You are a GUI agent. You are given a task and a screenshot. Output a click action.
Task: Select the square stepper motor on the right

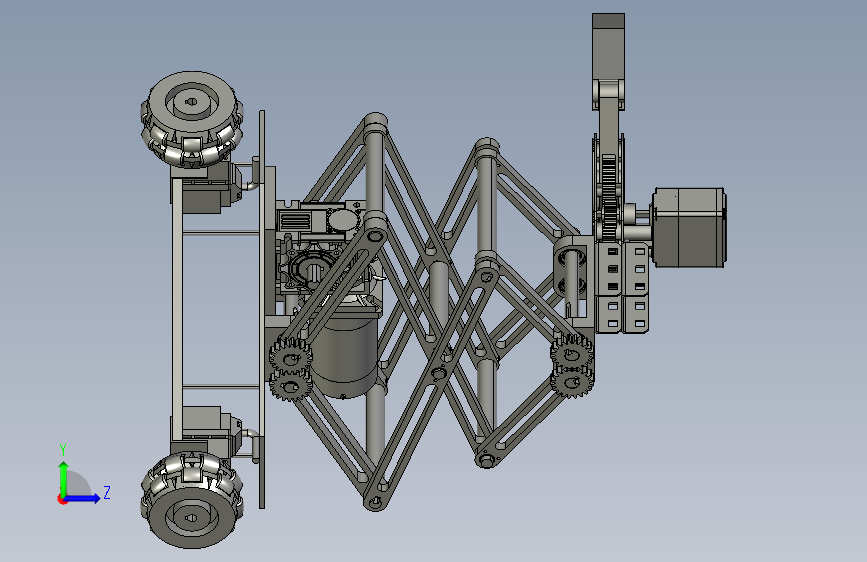(x=689, y=227)
